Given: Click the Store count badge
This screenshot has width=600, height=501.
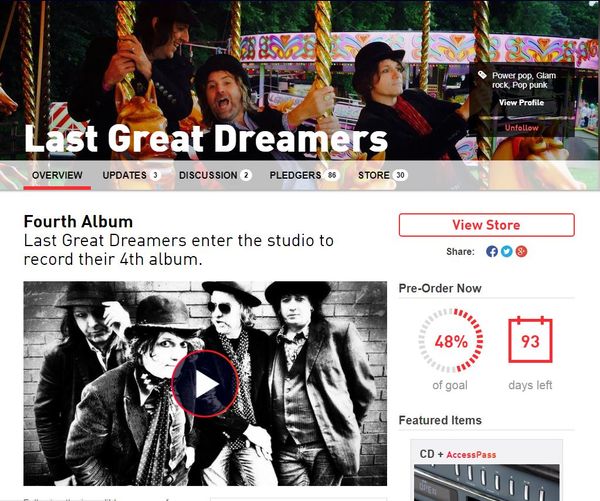Looking at the screenshot, I should [x=400, y=175].
